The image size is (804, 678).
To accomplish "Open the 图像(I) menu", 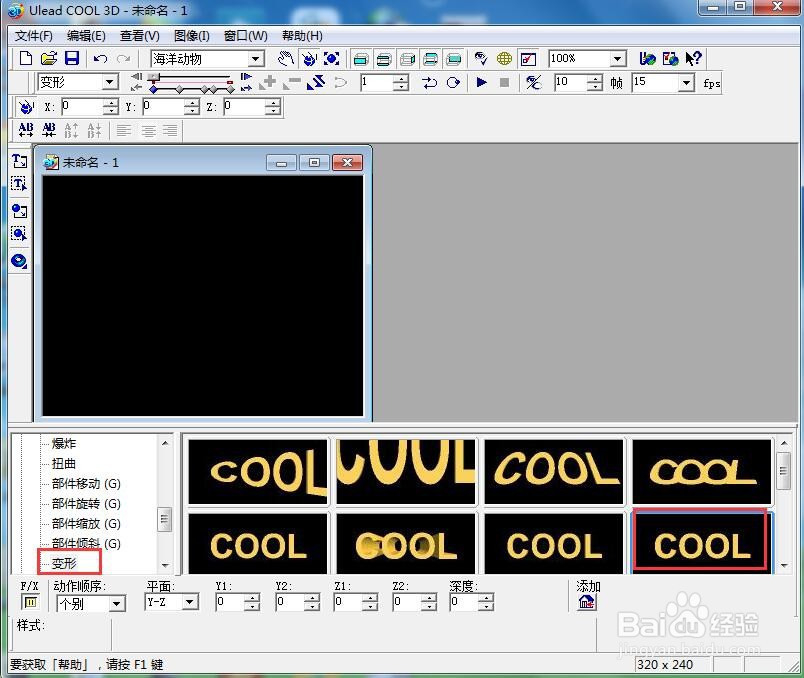I will 192,36.
